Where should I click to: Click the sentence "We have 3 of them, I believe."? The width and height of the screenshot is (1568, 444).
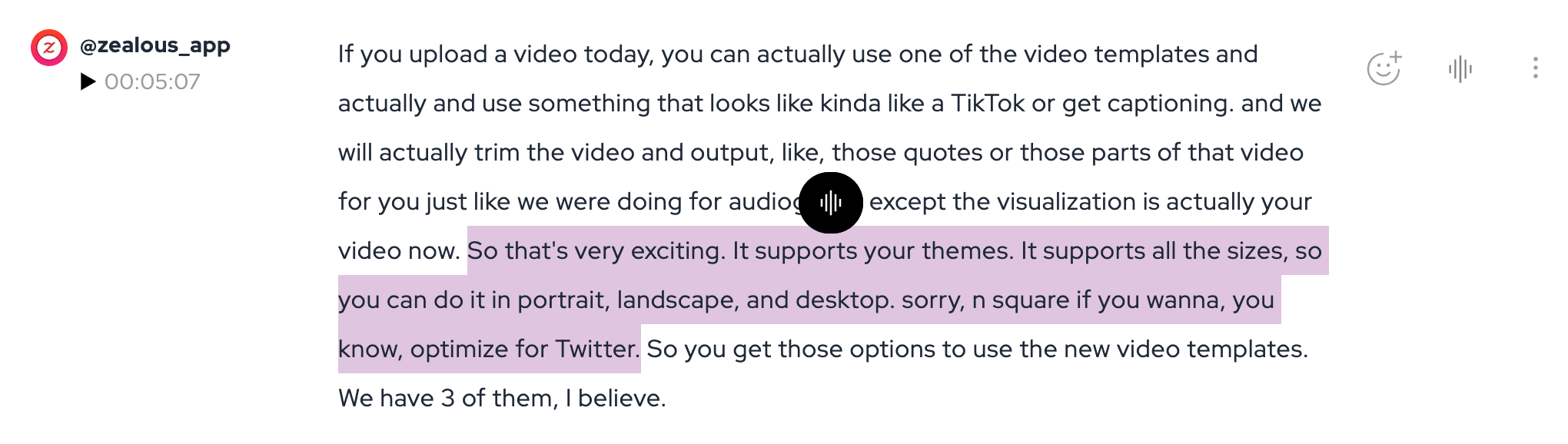click(x=502, y=399)
